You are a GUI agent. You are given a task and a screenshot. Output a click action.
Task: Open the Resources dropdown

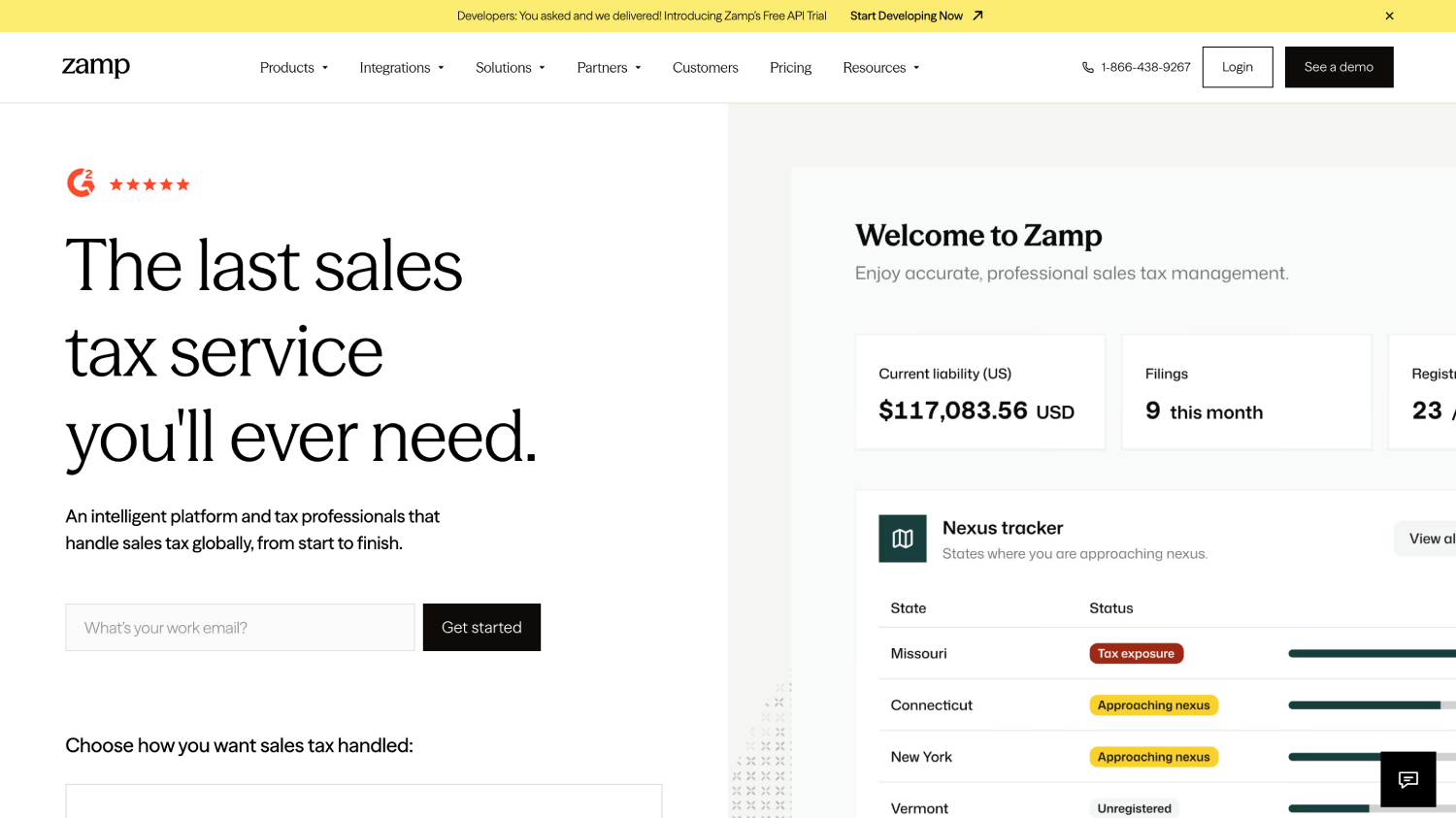click(x=881, y=68)
